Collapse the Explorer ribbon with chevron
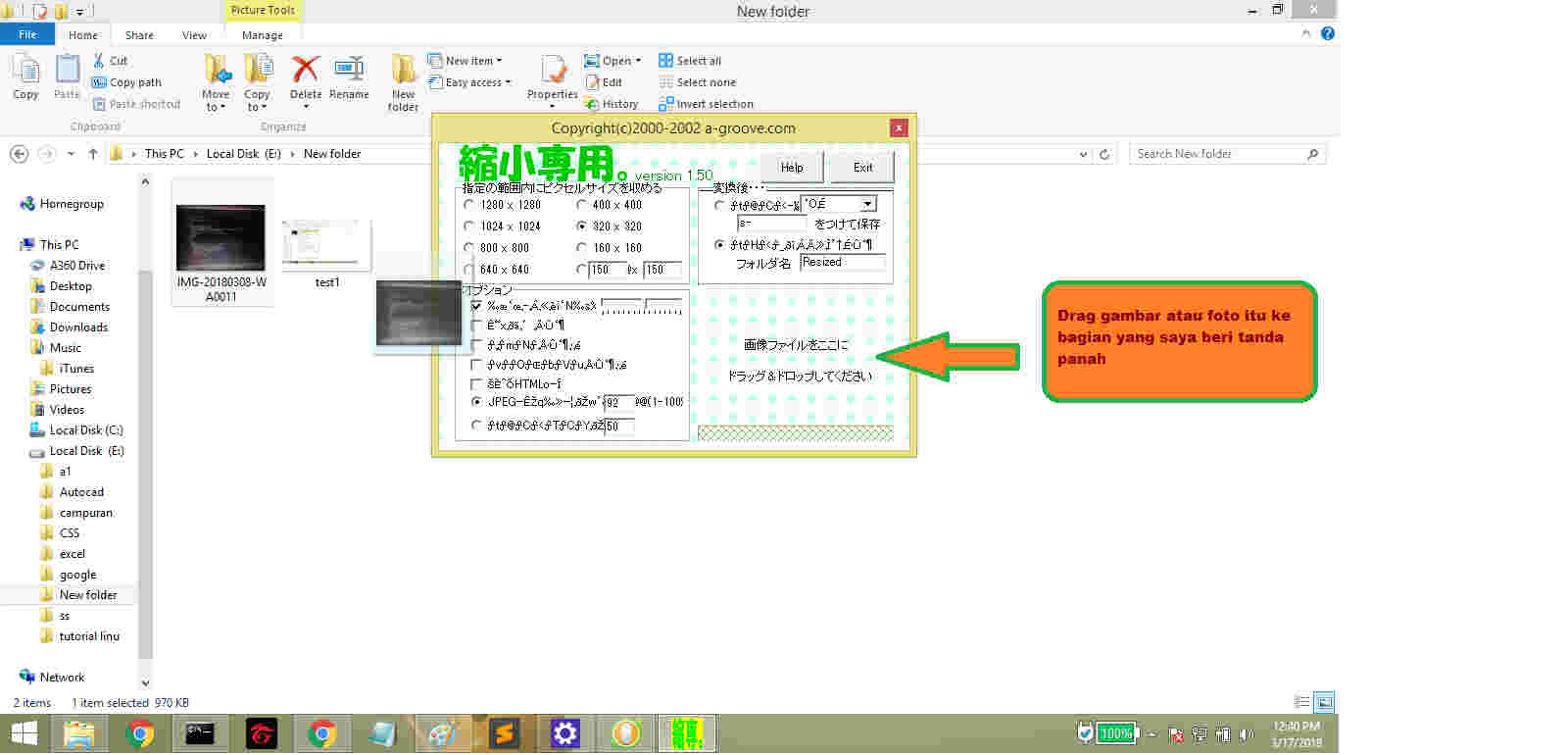1568x755 pixels. (1305, 33)
